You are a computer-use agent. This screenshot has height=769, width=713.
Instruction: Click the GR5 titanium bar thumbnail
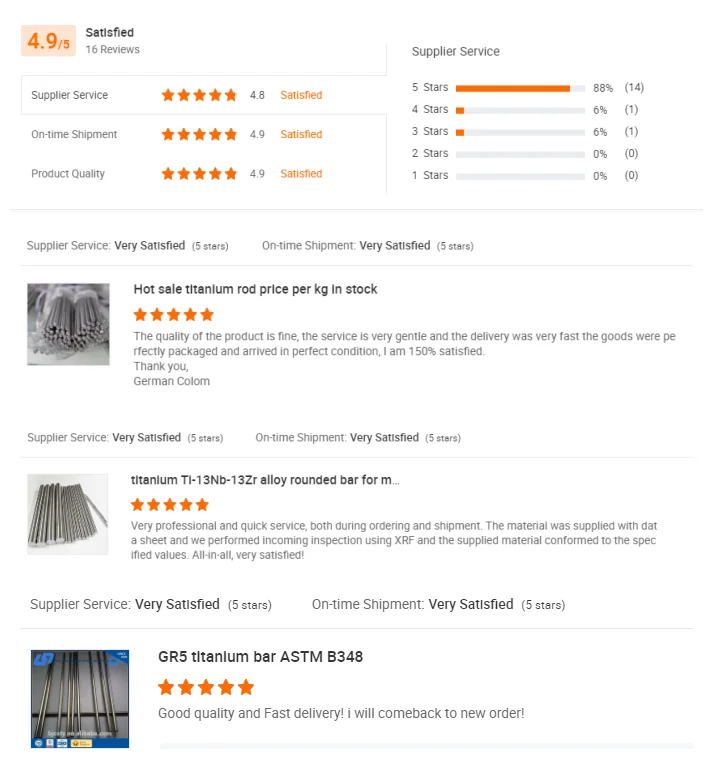tap(80, 699)
